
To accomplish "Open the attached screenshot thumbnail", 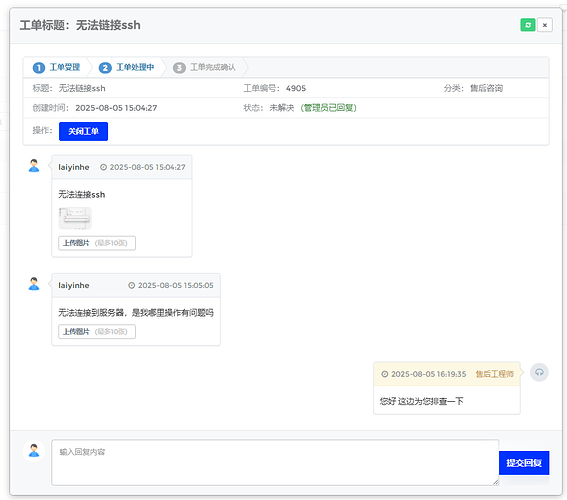I will click(75, 218).
